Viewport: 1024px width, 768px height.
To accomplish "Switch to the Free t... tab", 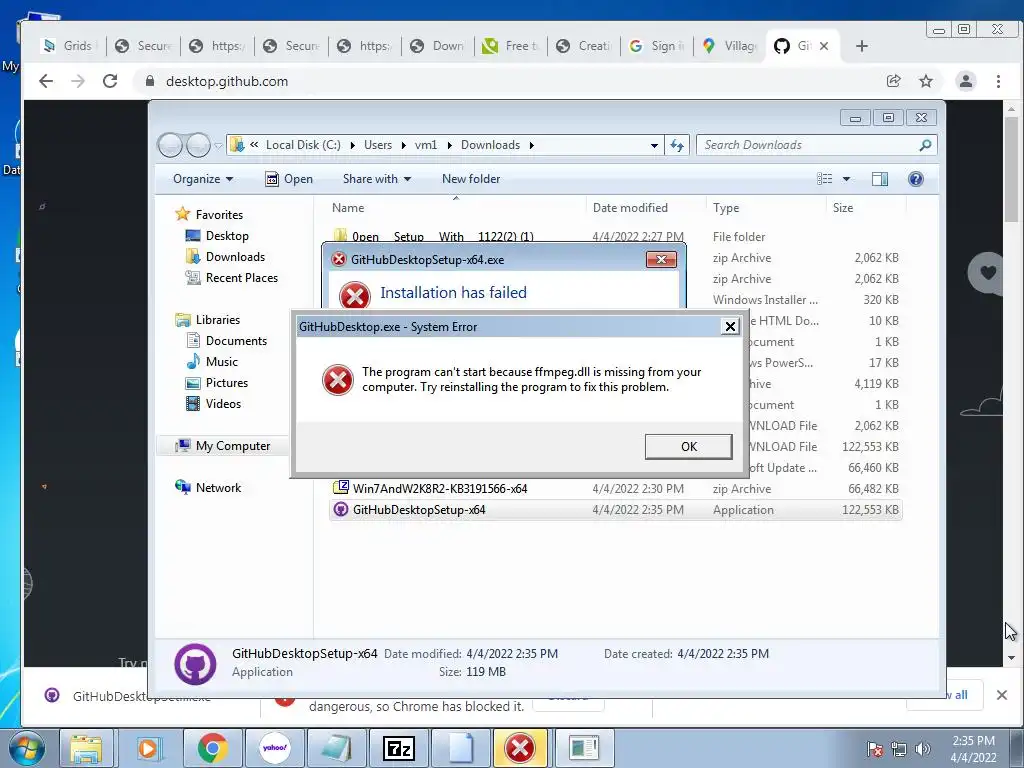I will point(510,46).
